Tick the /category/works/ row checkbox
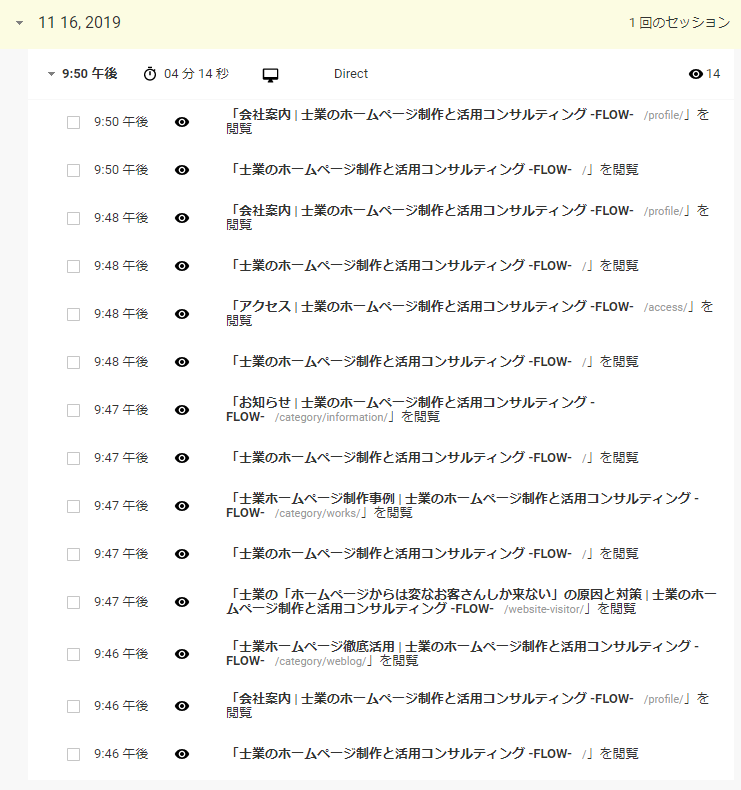This screenshot has height=790, width=741. 74,506
